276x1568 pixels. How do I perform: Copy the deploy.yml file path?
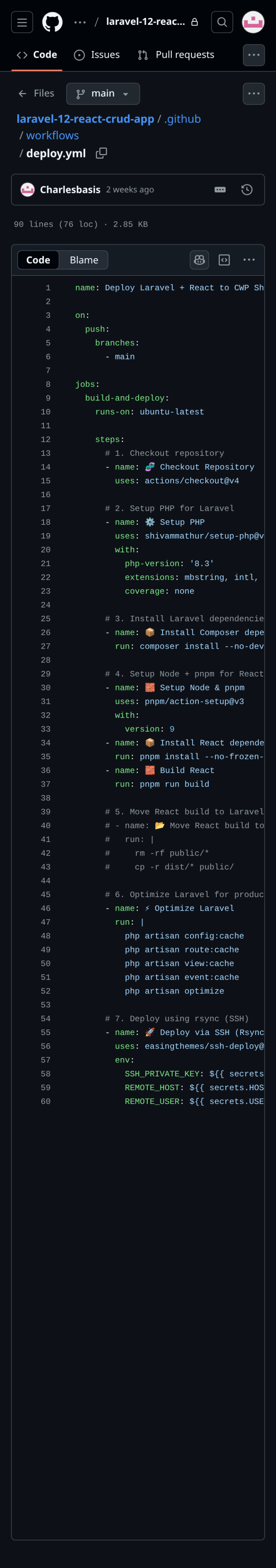pyautogui.click(x=101, y=153)
